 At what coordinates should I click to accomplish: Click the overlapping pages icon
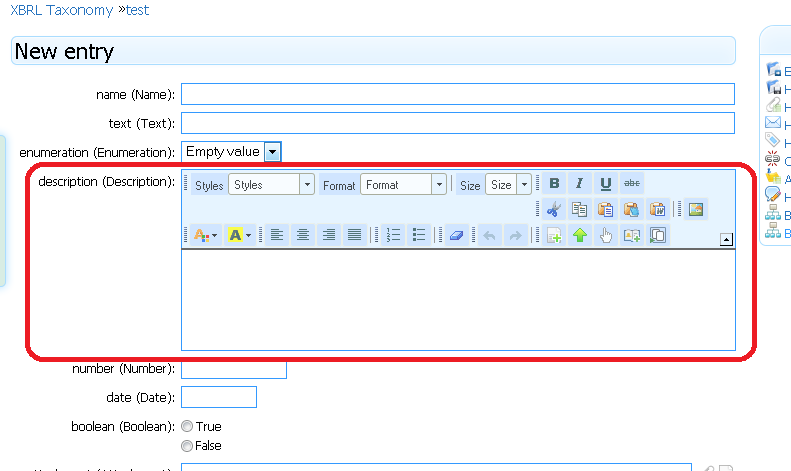(658, 235)
